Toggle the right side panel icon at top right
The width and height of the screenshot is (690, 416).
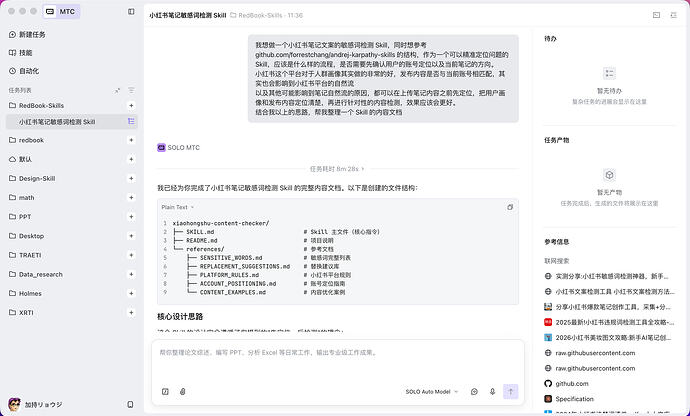coord(673,15)
